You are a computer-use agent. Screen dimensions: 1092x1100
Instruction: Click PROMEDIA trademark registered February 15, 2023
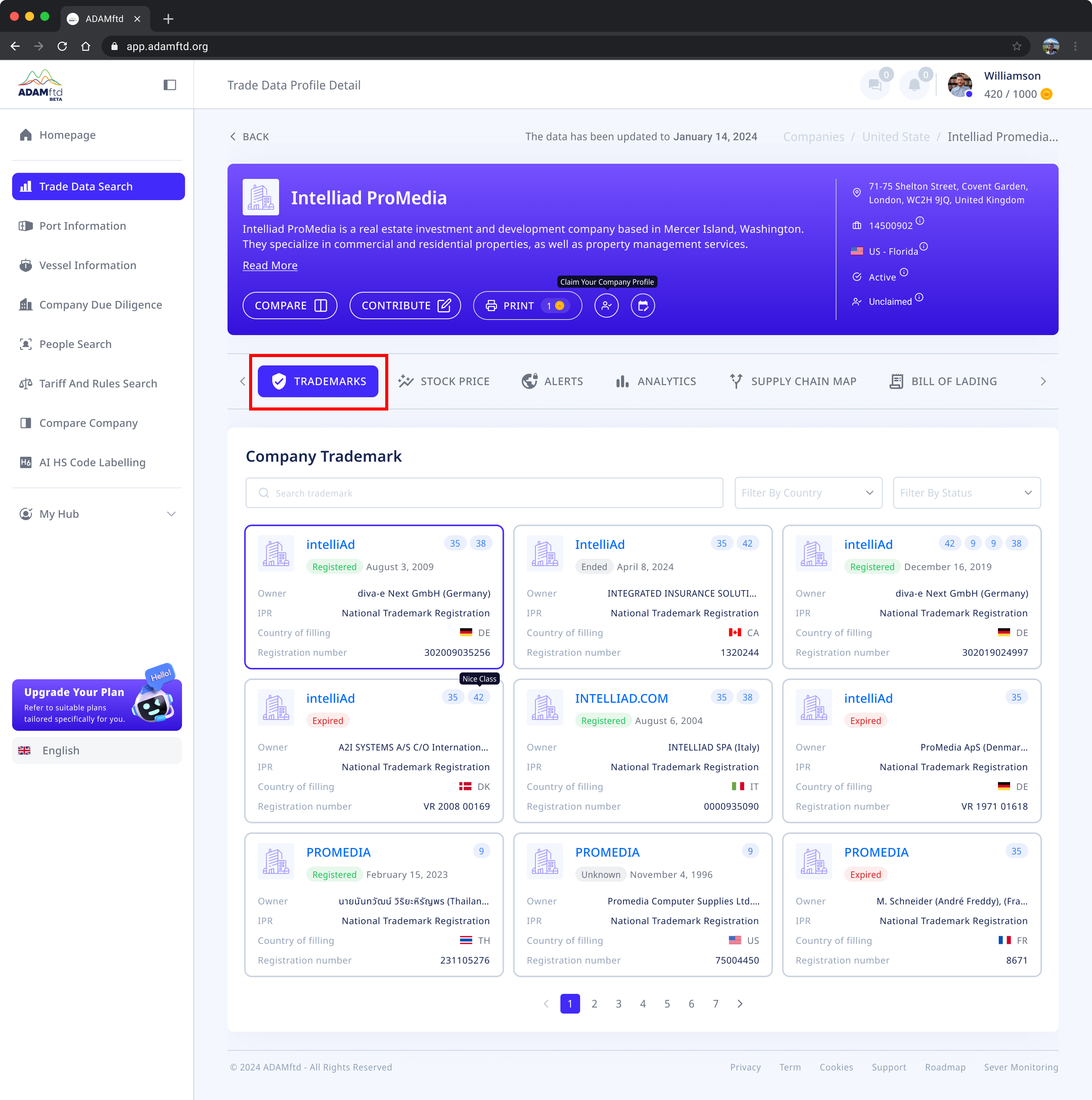374,904
